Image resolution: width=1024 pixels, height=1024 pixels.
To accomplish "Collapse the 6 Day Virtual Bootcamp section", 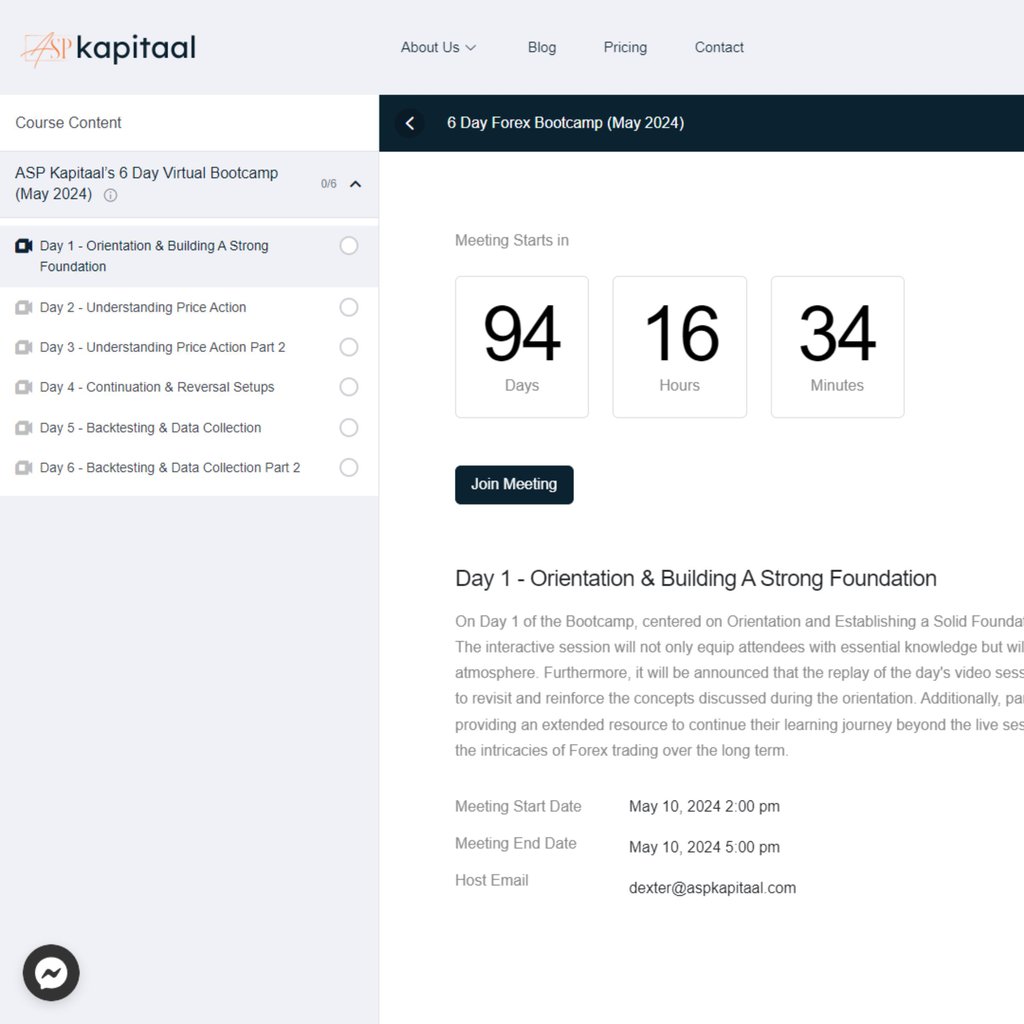I will [355, 184].
